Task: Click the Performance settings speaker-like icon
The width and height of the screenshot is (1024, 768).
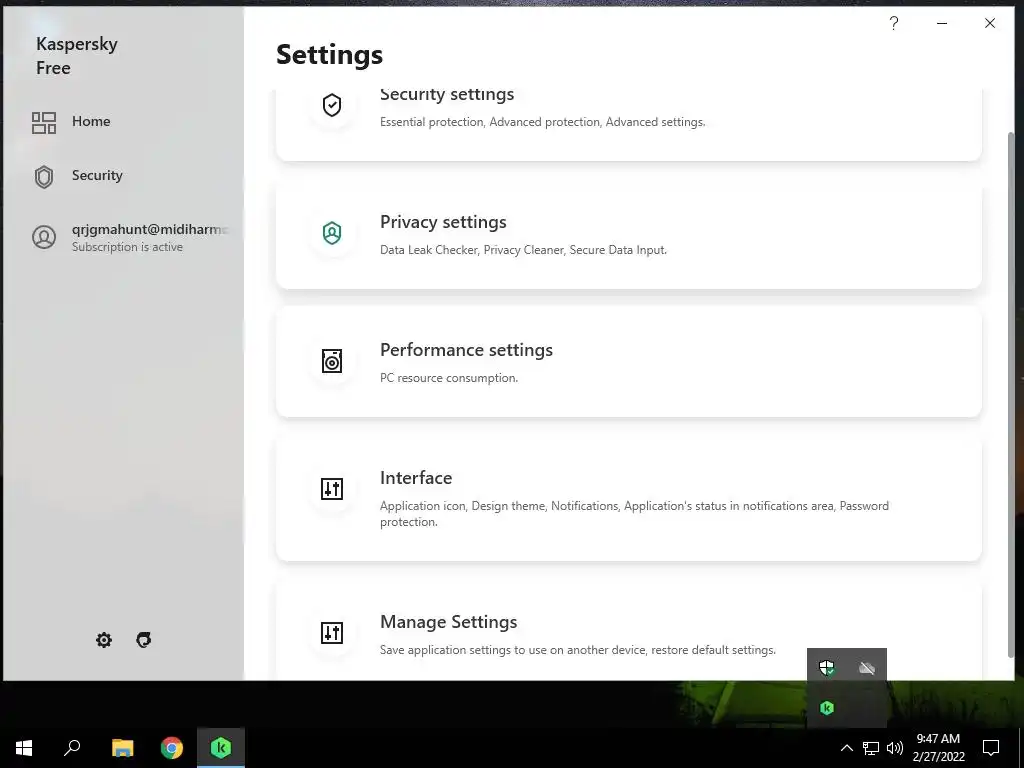Action: [x=332, y=360]
